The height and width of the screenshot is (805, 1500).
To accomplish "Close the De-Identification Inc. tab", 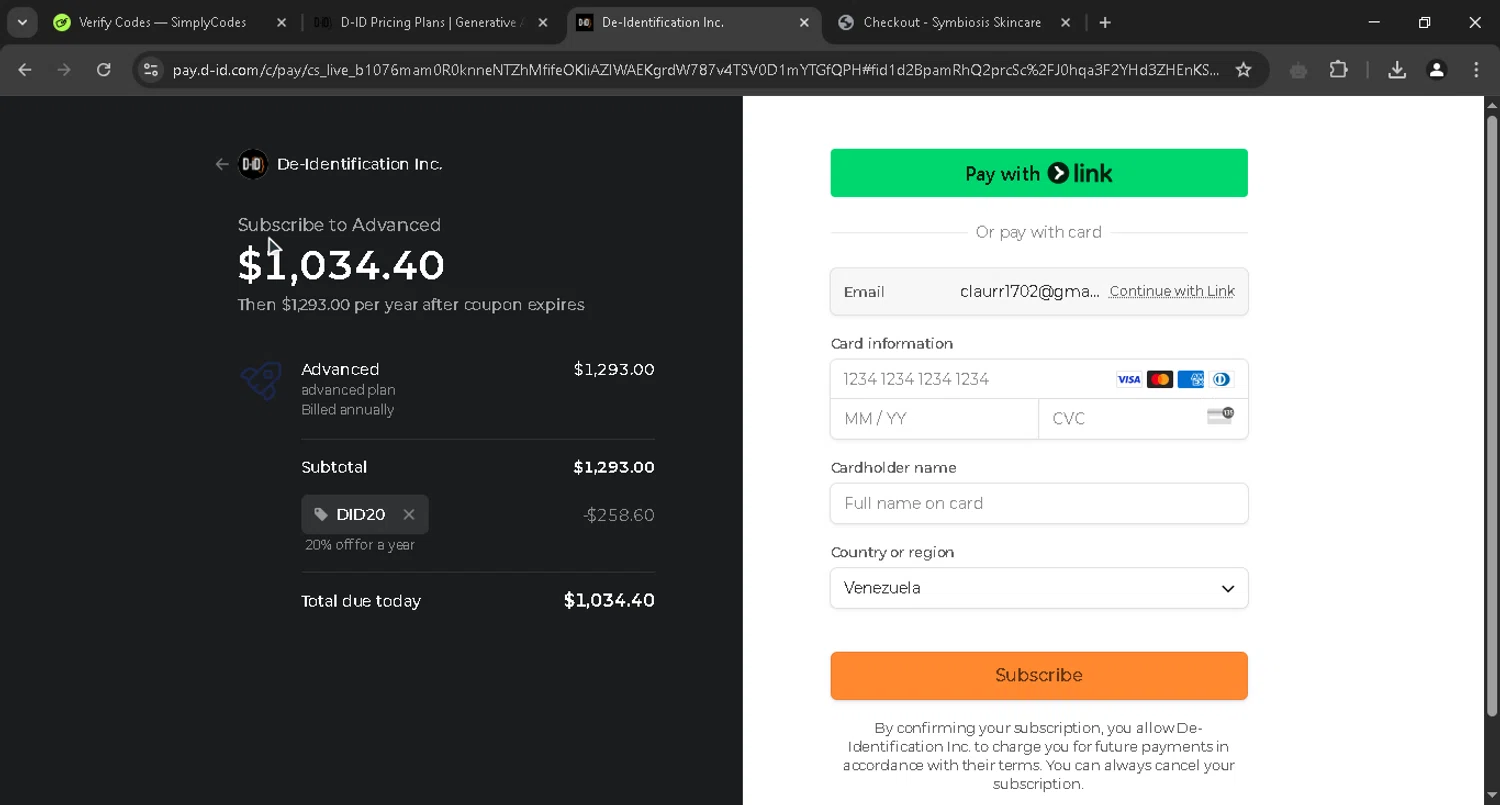I will tap(804, 22).
